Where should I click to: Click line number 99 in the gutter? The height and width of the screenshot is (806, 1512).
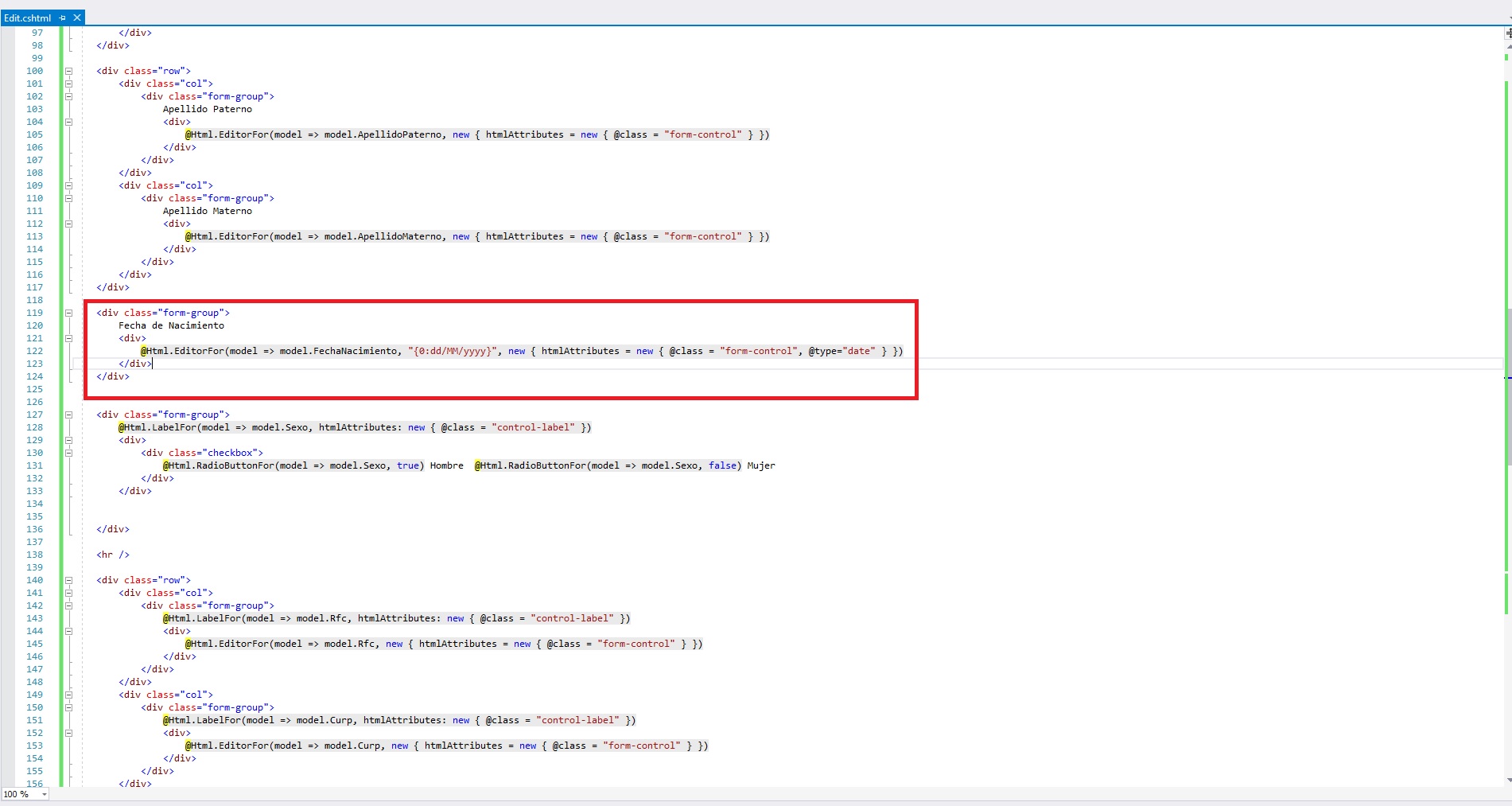(37, 58)
